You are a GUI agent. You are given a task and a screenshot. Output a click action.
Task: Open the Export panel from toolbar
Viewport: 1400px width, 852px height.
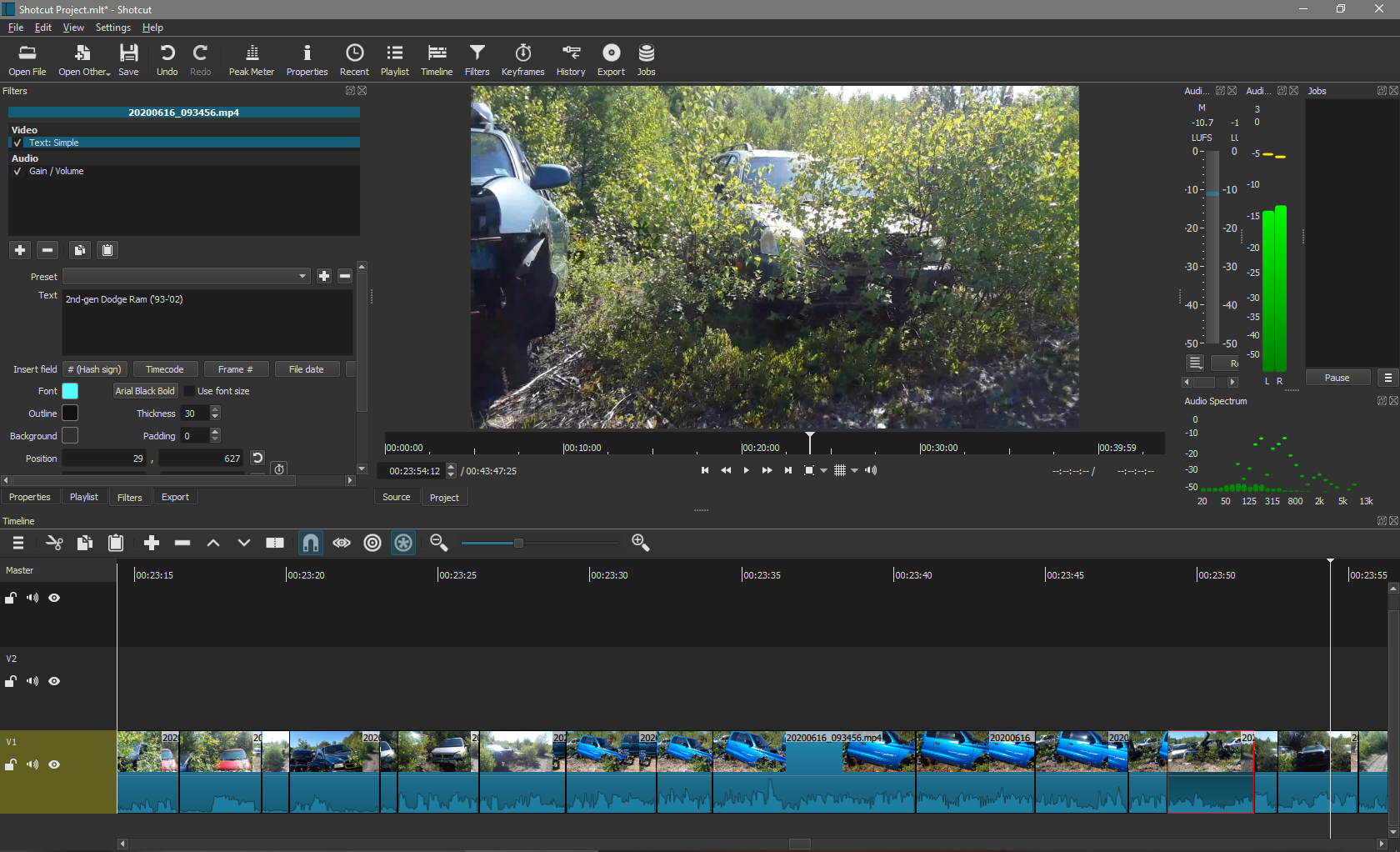pyautogui.click(x=611, y=60)
